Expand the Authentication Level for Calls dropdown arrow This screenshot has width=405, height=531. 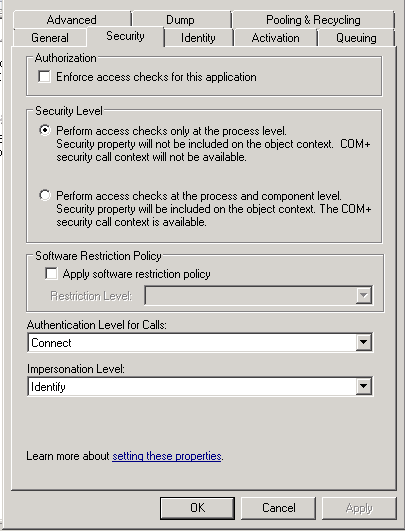(364, 342)
